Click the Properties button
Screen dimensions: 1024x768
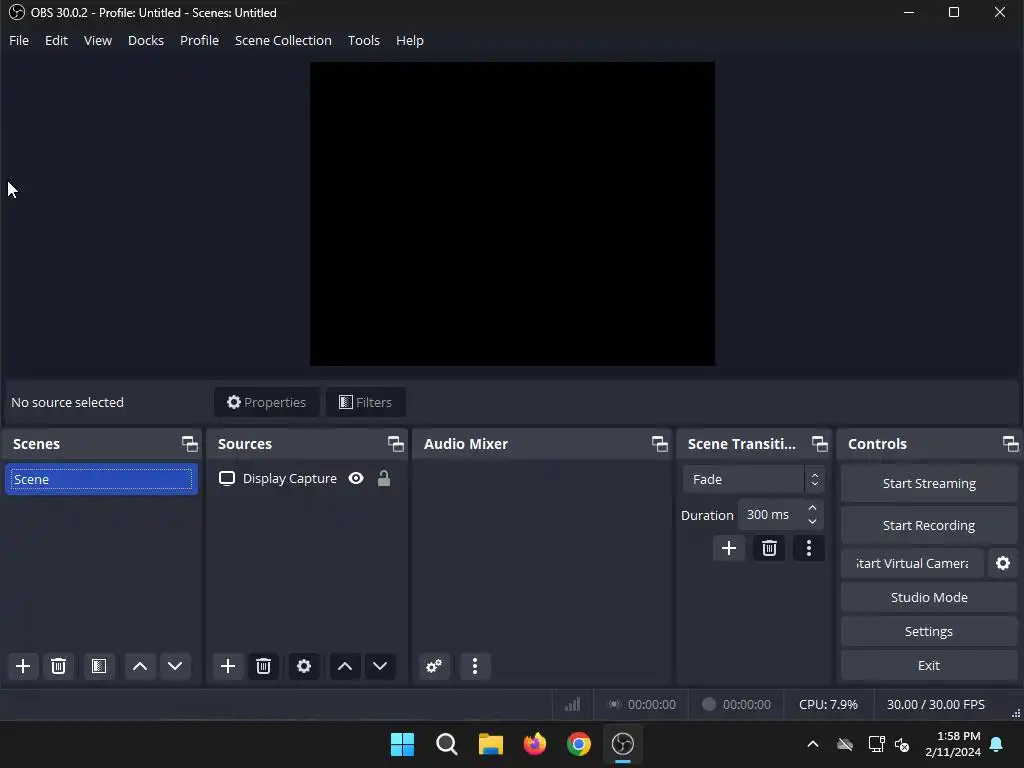(266, 402)
